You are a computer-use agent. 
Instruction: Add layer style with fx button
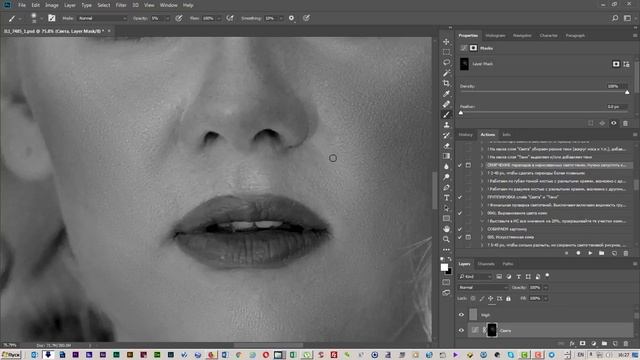click(x=572, y=344)
